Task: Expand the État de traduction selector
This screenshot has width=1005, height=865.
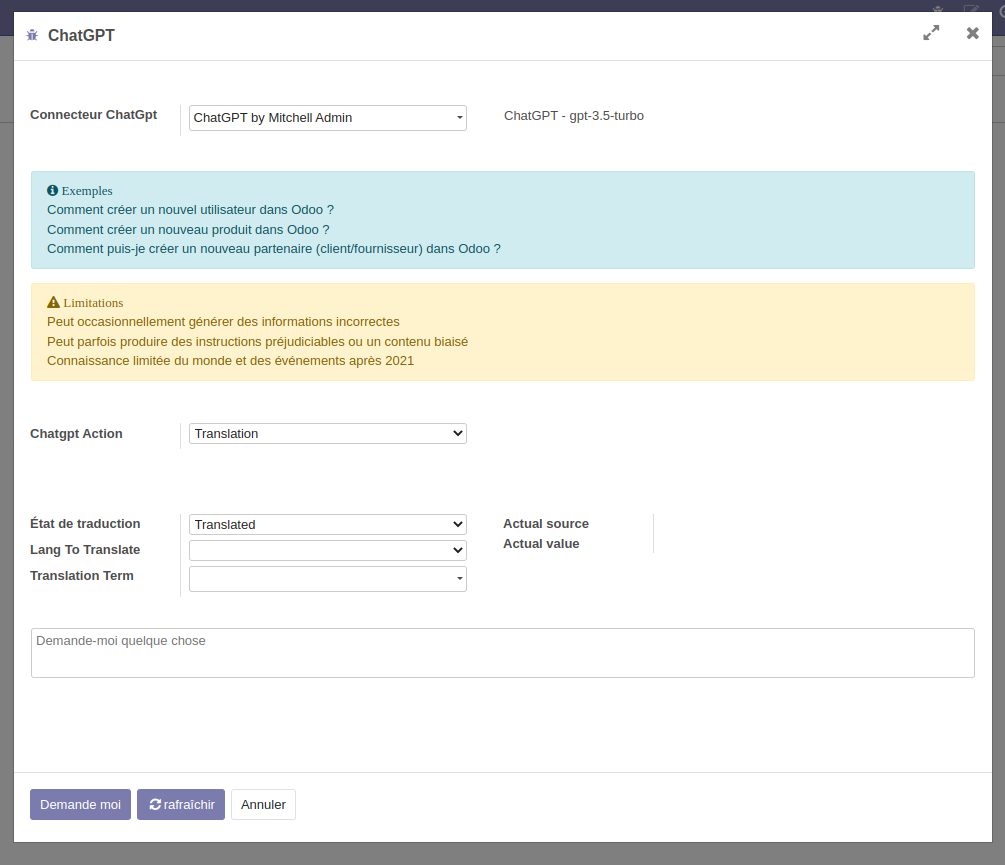Action: [x=327, y=525]
